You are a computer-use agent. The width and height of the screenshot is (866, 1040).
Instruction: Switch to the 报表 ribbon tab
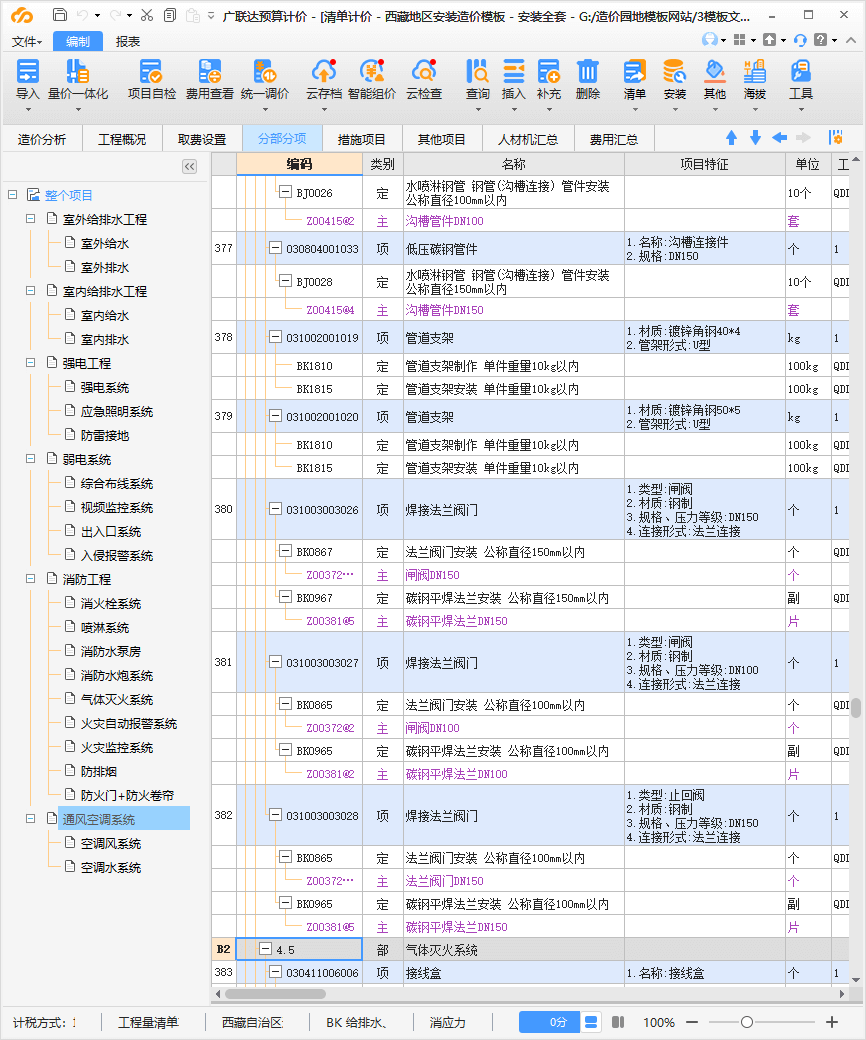(128, 41)
